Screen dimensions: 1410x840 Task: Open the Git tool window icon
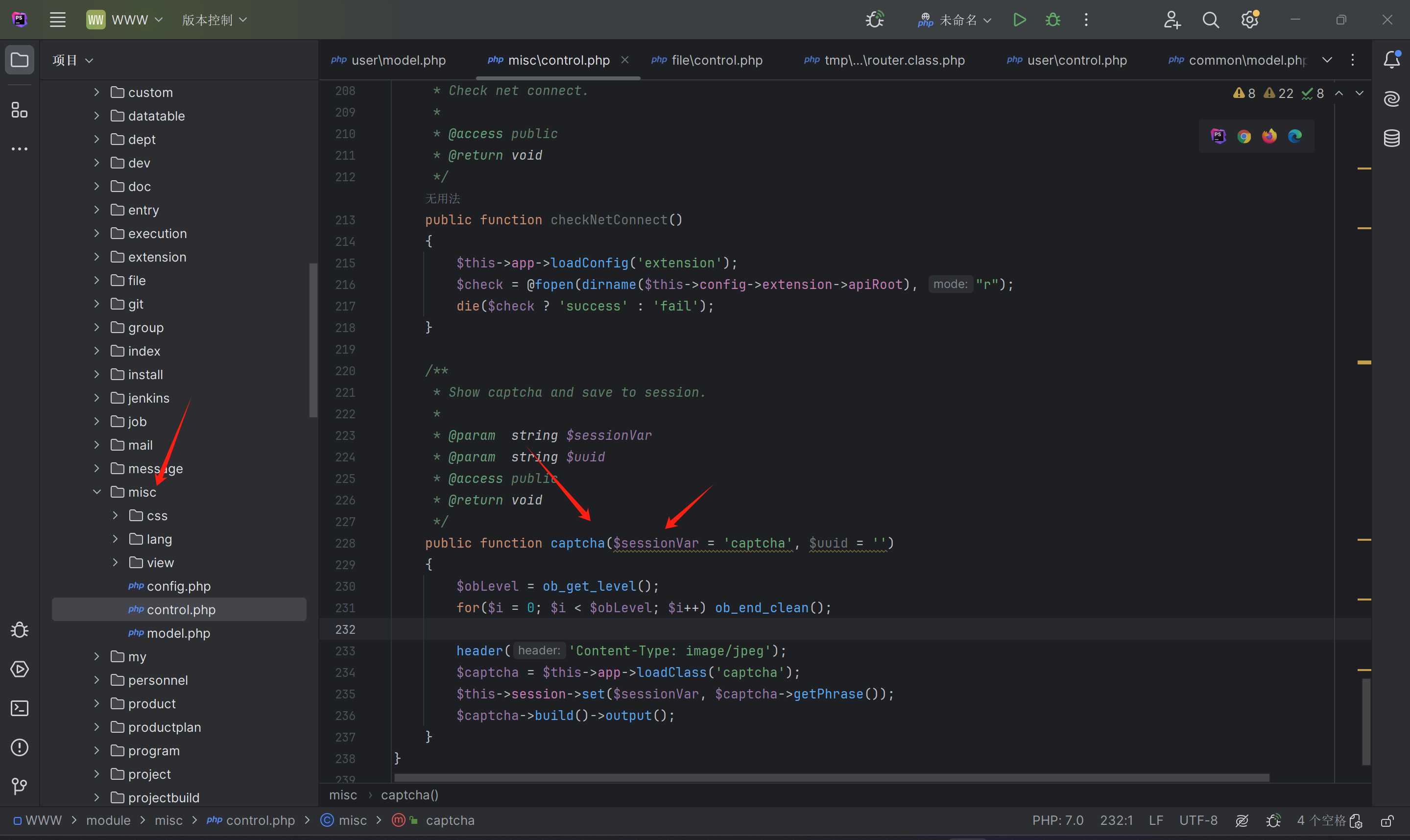click(x=19, y=786)
